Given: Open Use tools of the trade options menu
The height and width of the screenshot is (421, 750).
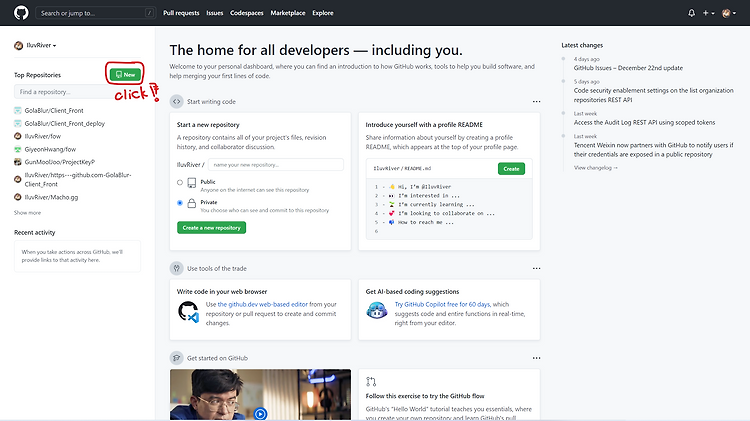Looking at the screenshot, I should (536, 268).
